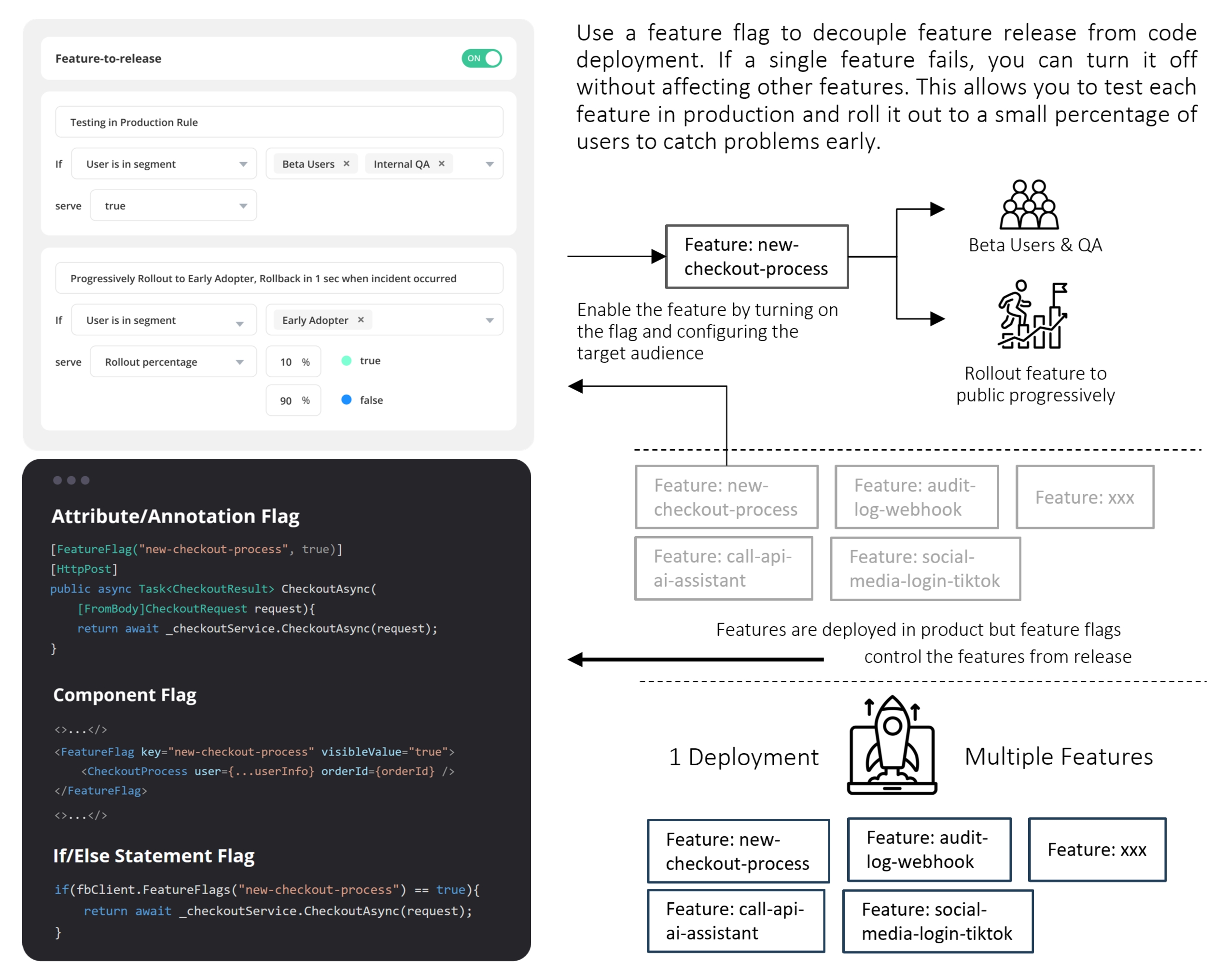
Task: Click the Multiple Features label
Action: [x=1059, y=756]
